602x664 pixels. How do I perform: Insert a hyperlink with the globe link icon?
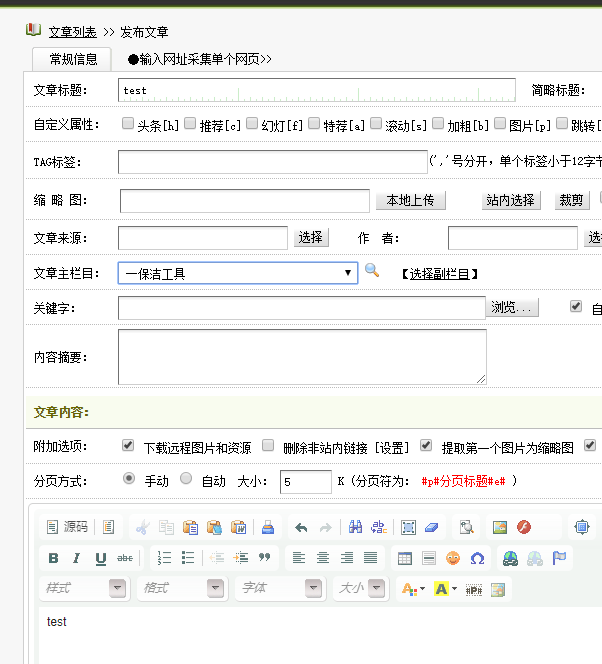click(x=511, y=558)
